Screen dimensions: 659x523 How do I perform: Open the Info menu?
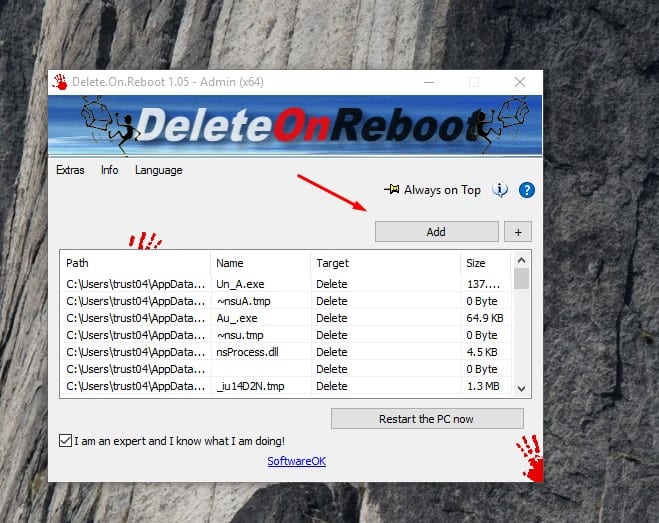(109, 170)
